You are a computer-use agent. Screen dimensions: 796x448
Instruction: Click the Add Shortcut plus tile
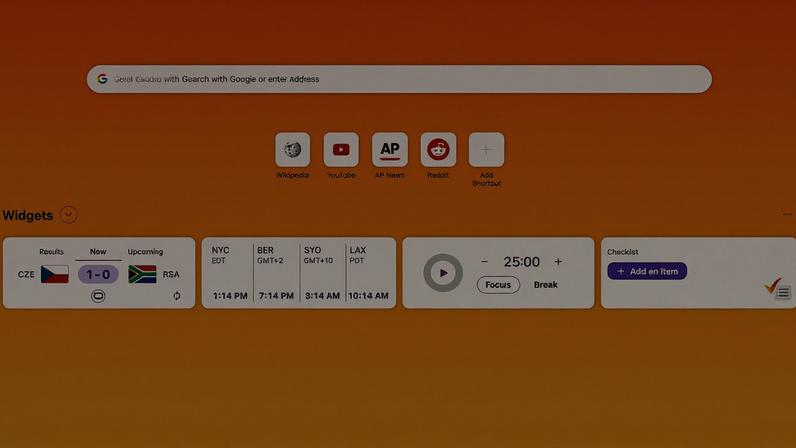click(486, 150)
